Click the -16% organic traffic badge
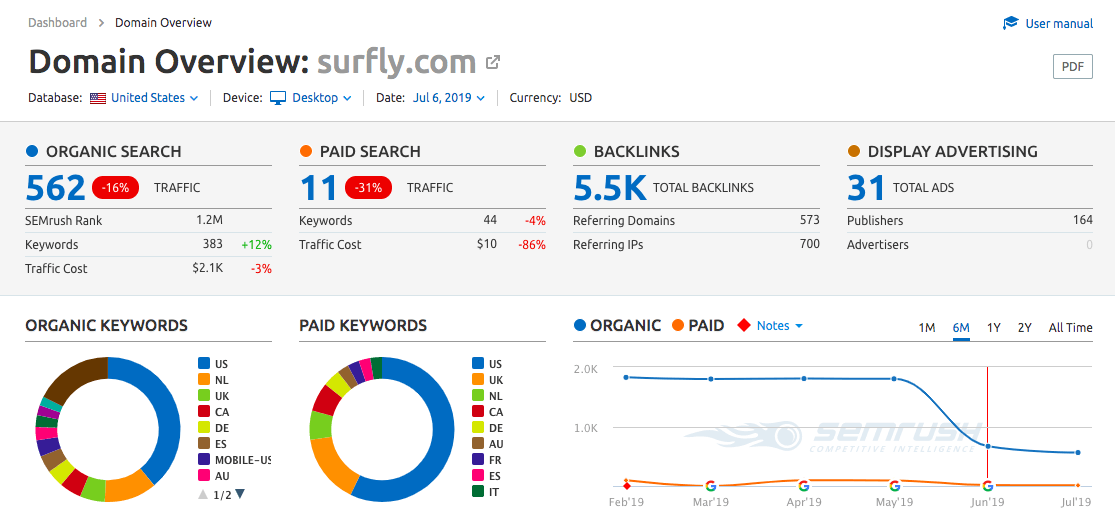1115x526 pixels. (114, 188)
